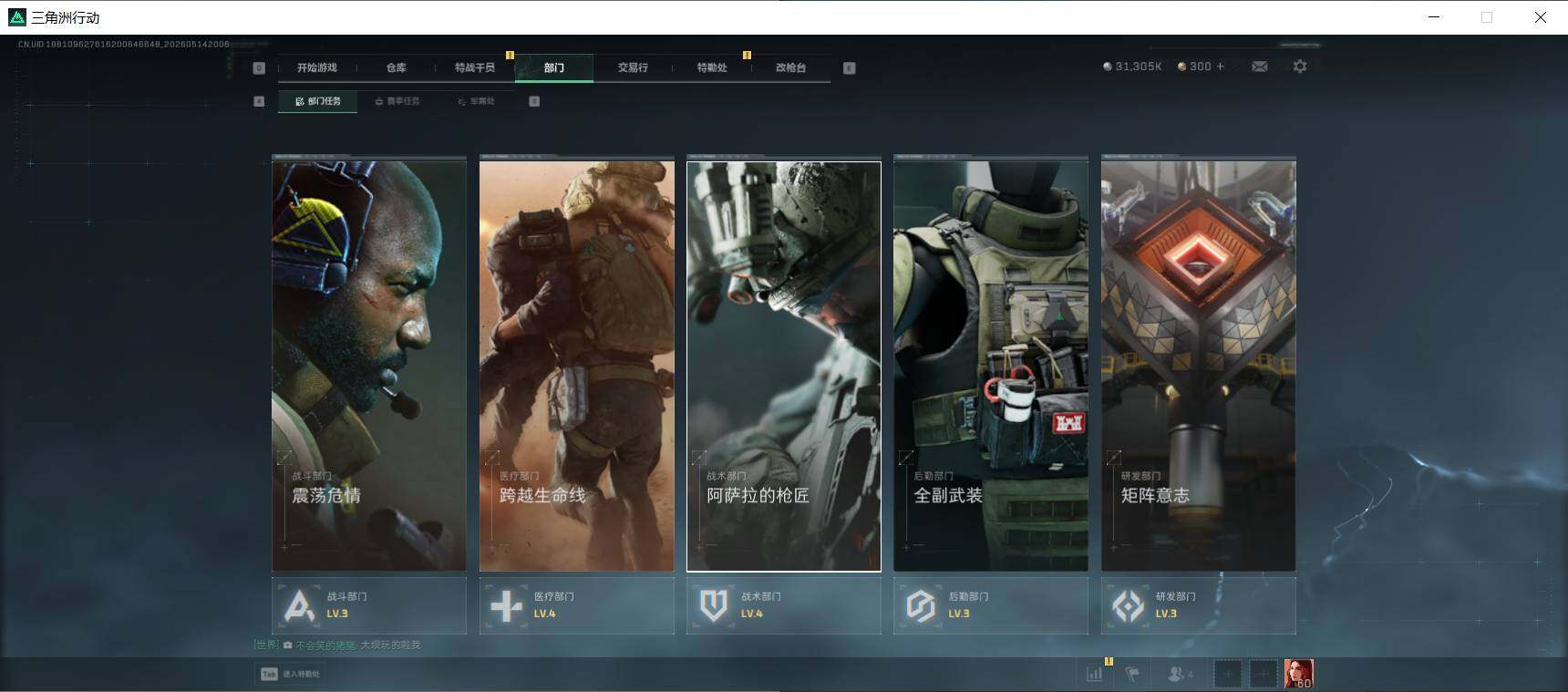Image resolution: width=1568 pixels, height=692 pixels.
Task: Click the plus icon beside 300 currency
Action: point(1221,67)
